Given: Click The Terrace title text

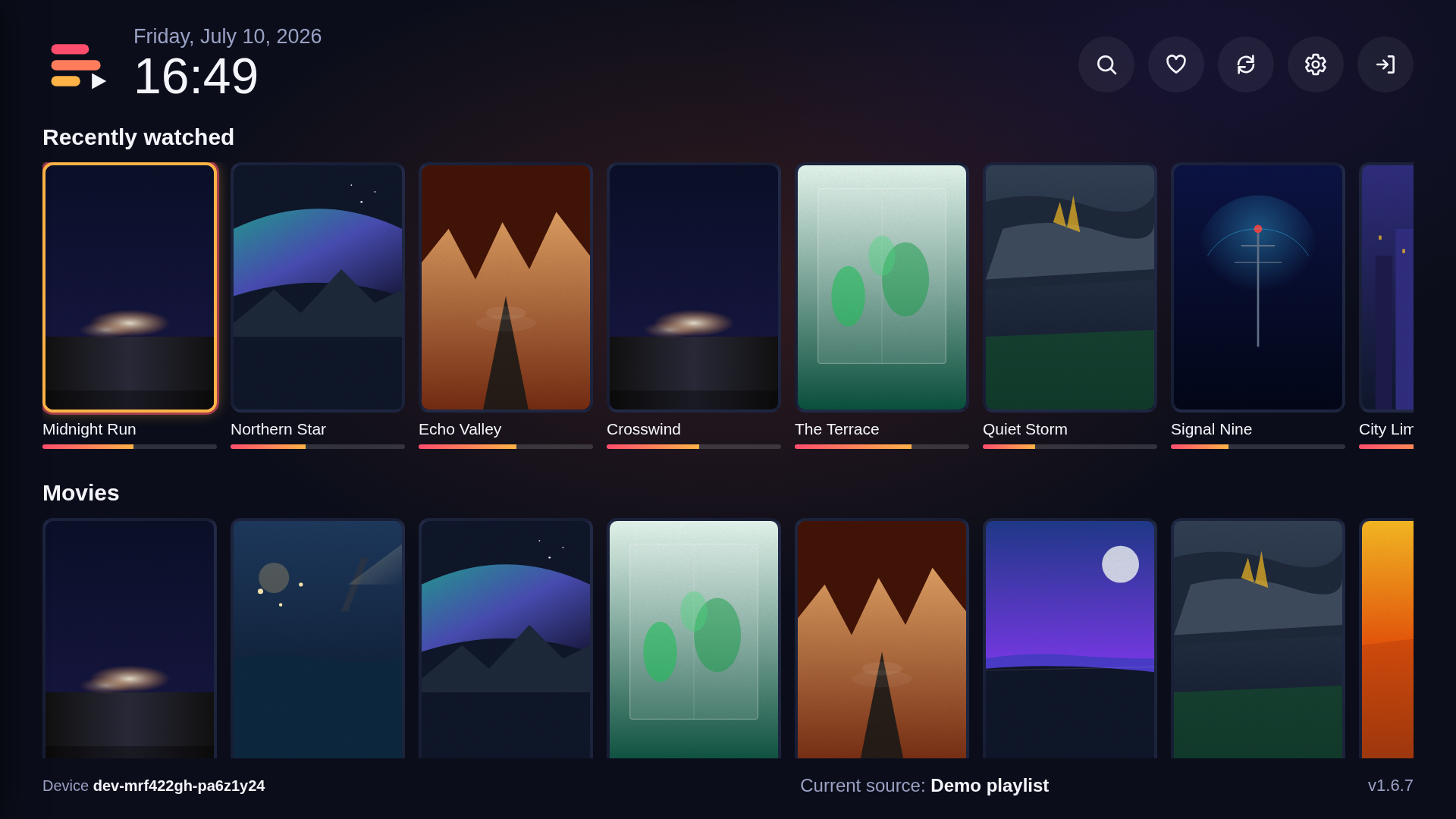Looking at the screenshot, I should pyautogui.click(x=837, y=429).
